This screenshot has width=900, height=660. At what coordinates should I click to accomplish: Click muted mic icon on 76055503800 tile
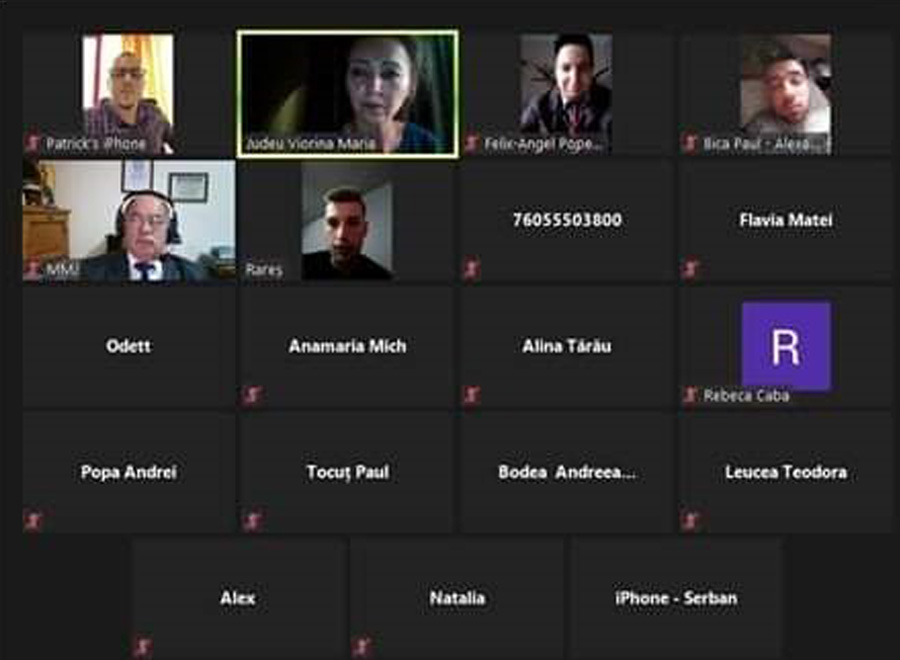point(472,268)
